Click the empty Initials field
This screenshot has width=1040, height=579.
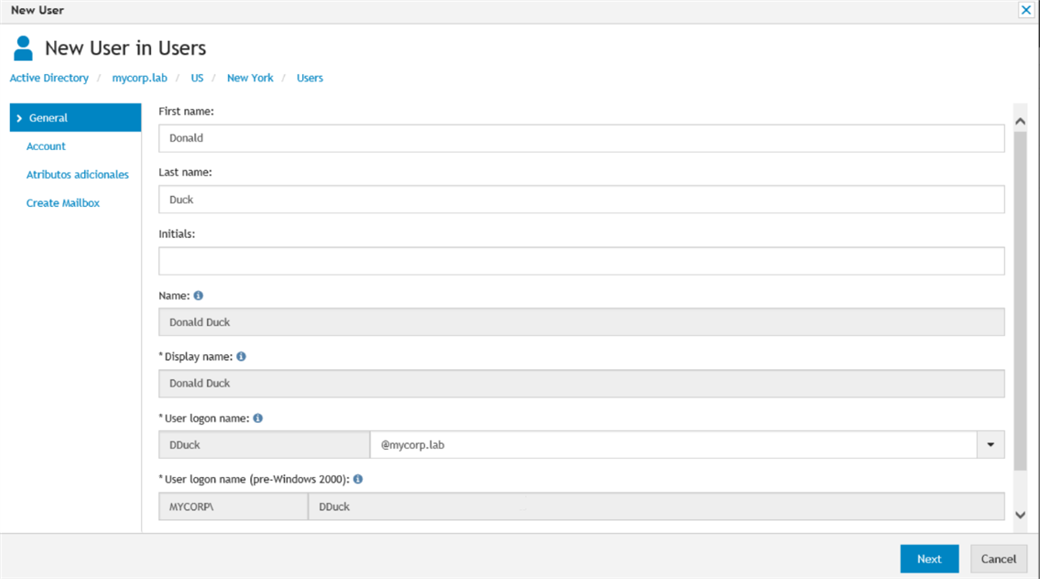(x=582, y=261)
